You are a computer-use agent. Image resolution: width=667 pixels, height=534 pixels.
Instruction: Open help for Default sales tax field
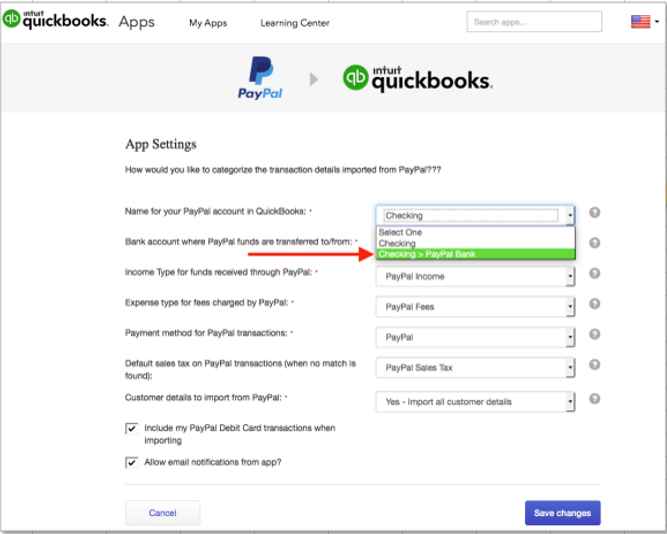coord(594,365)
